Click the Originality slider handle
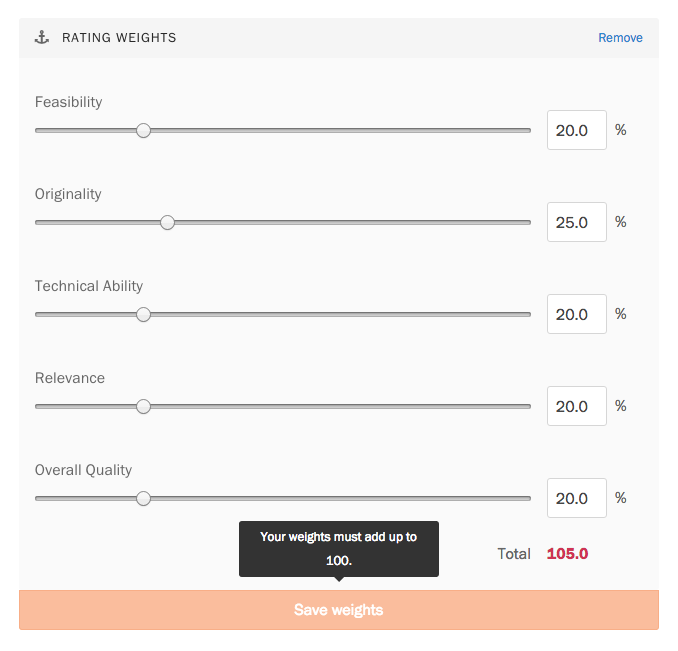The width and height of the screenshot is (678, 651). [167, 223]
